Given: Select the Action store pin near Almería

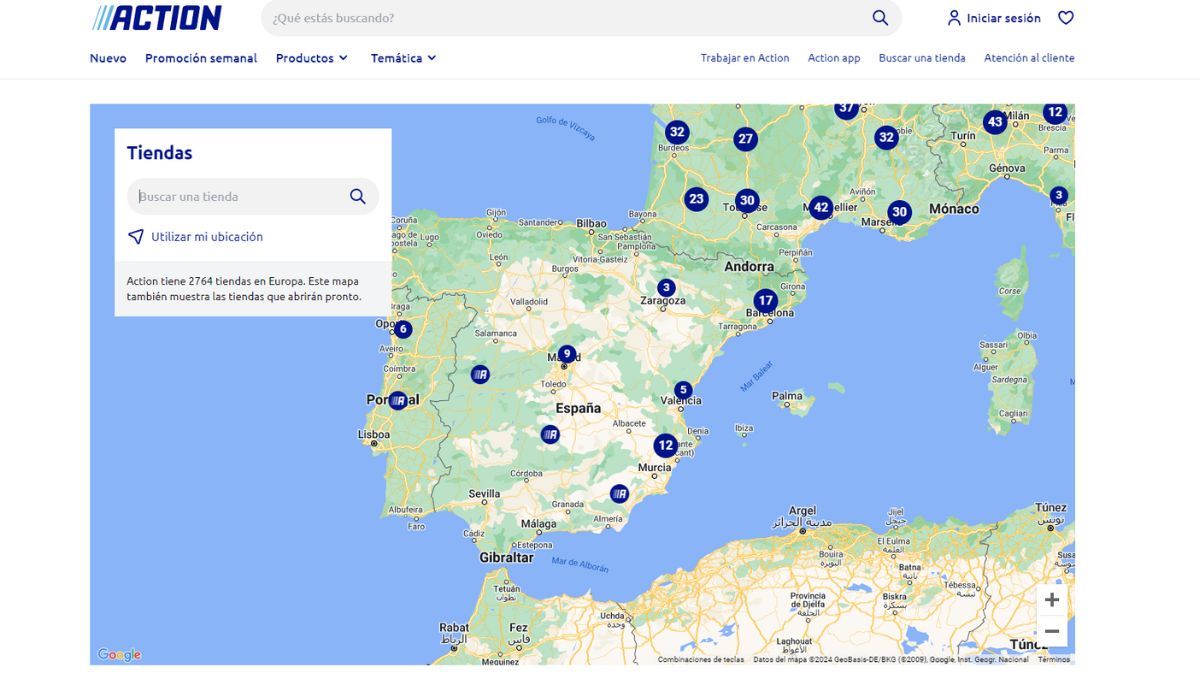Looking at the screenshot, I should [x=619, y=493].
